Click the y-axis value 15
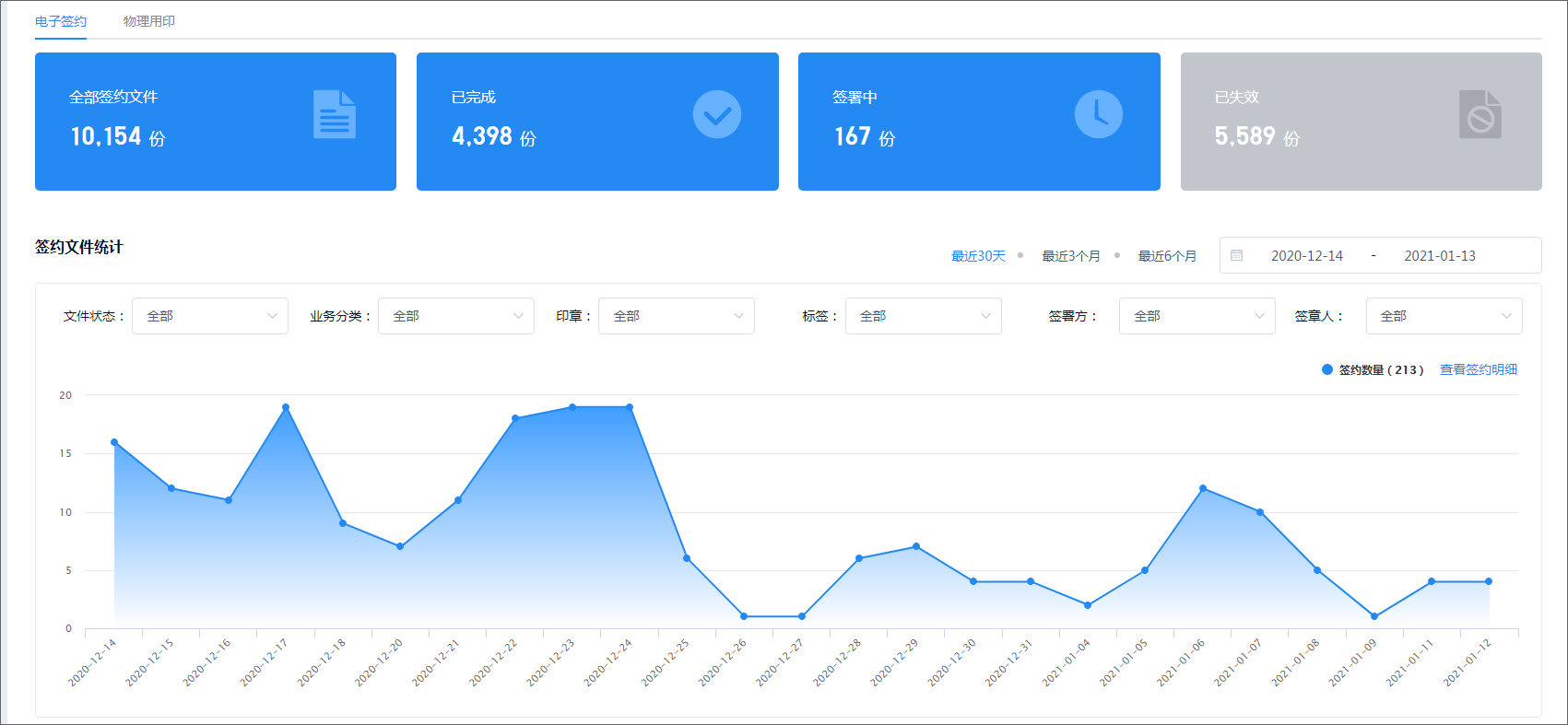This screenshot has height=725, width=1568. point(65,453)
